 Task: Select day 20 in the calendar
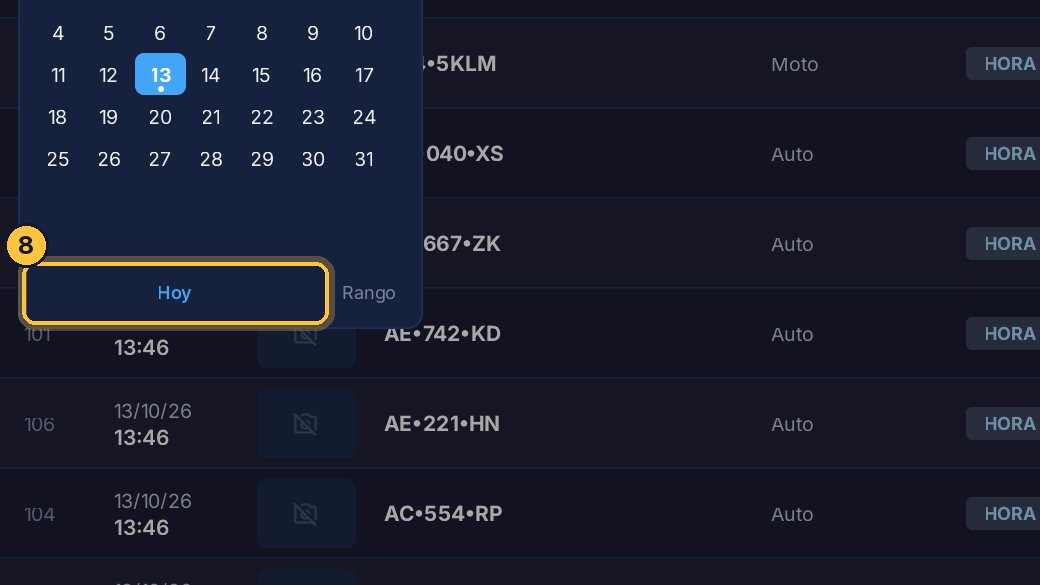click(161, 117)
